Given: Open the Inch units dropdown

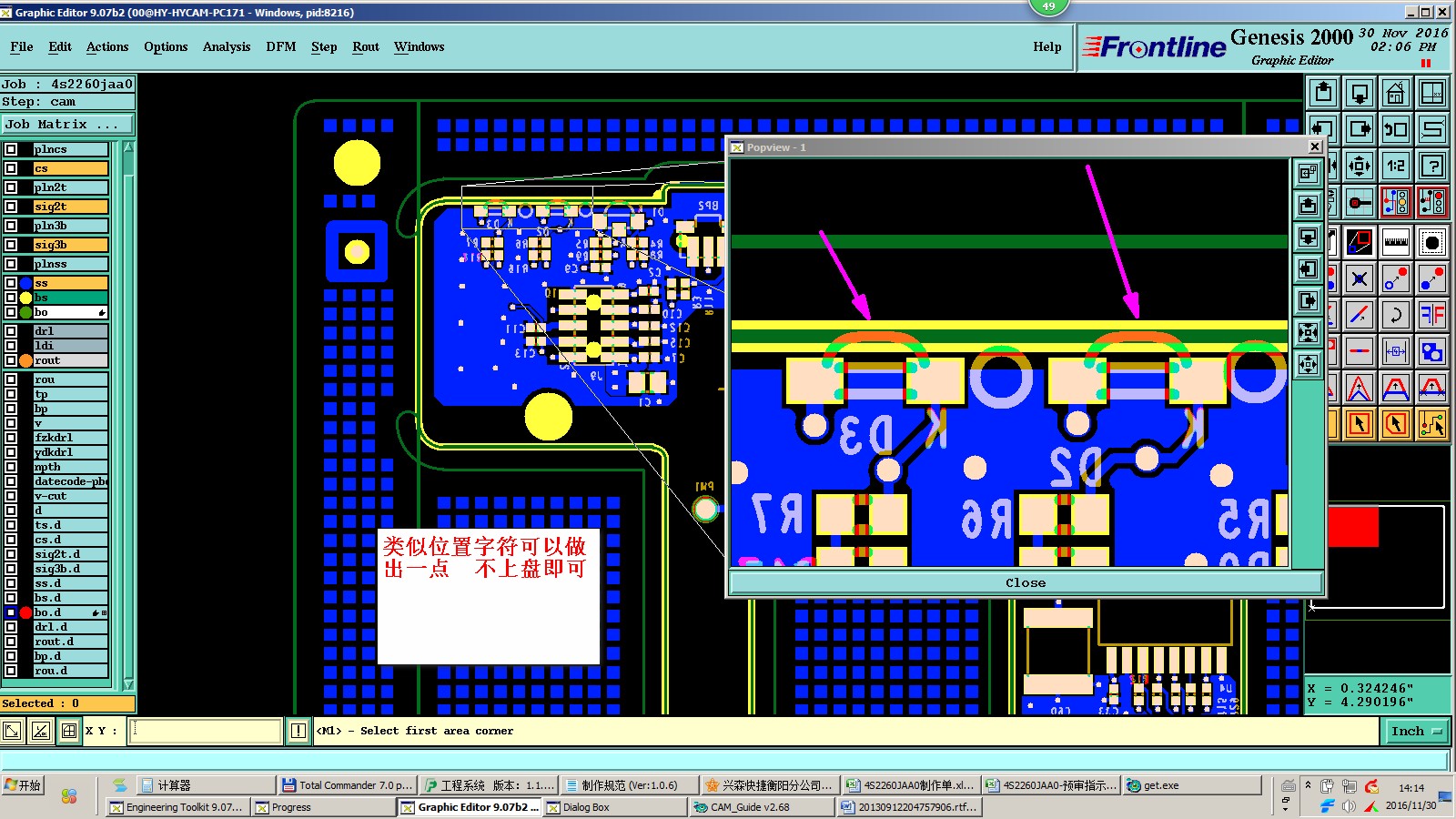Looking at the screenshot, I should [1416, 731].
